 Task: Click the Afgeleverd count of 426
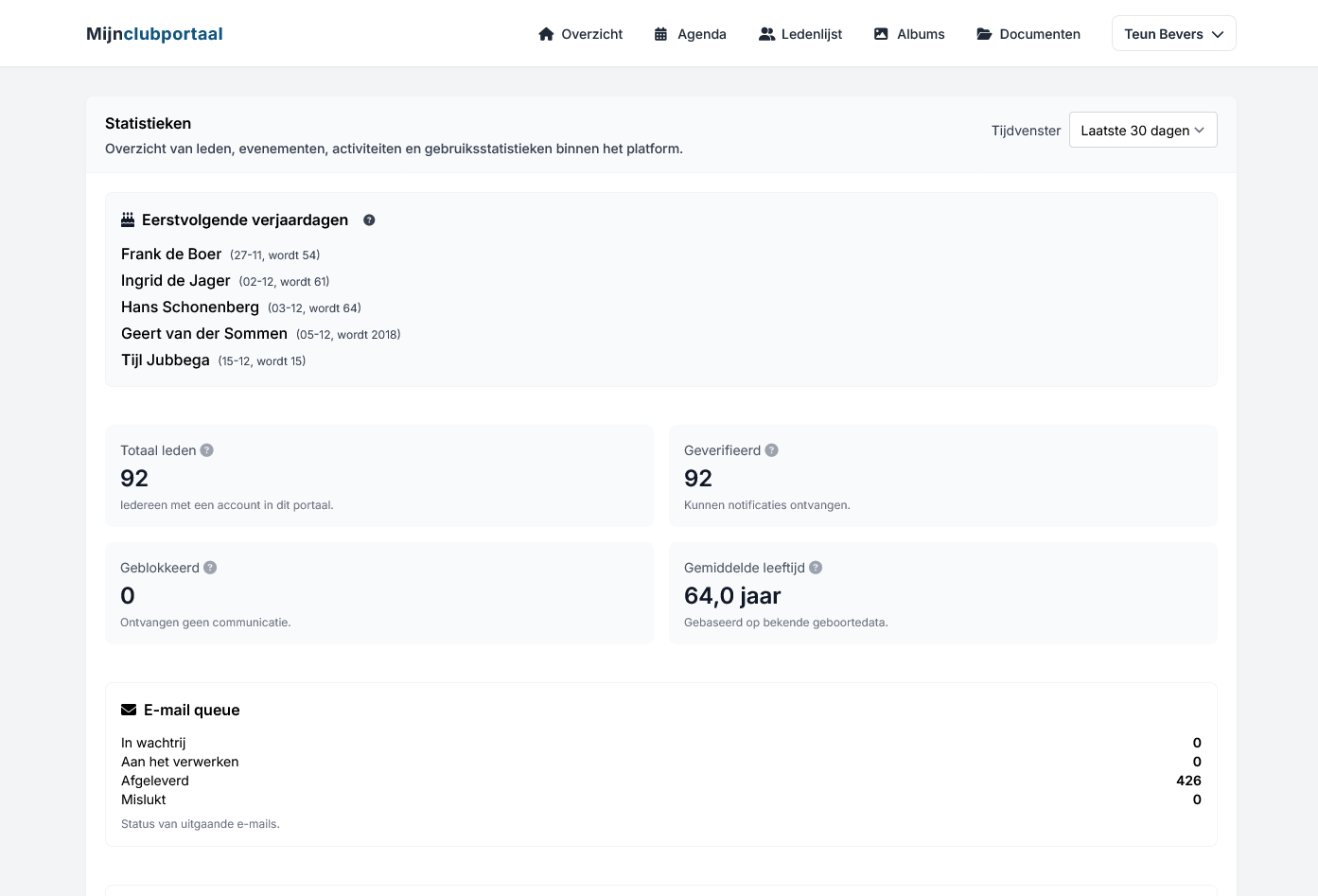[1188, 780]
